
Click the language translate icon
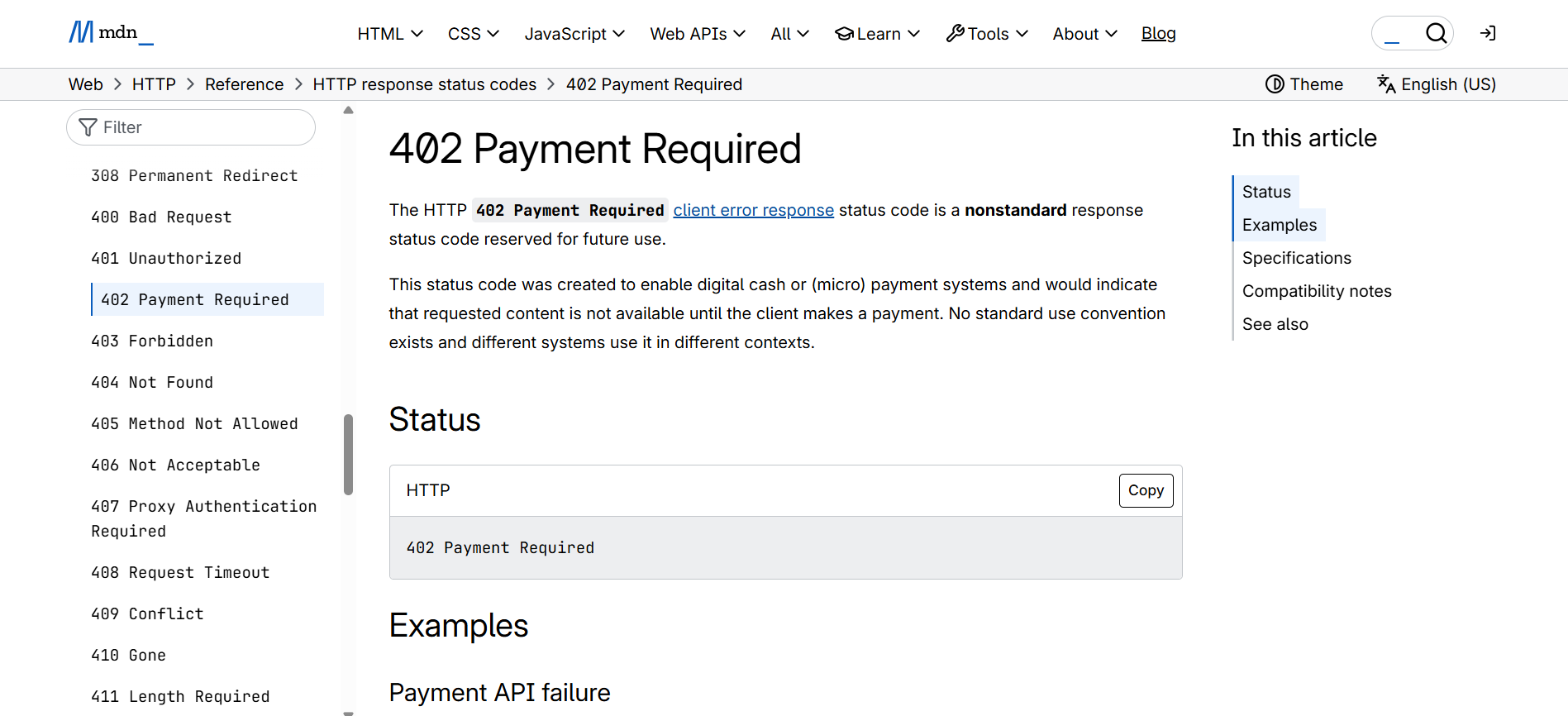pos(1386,84)
